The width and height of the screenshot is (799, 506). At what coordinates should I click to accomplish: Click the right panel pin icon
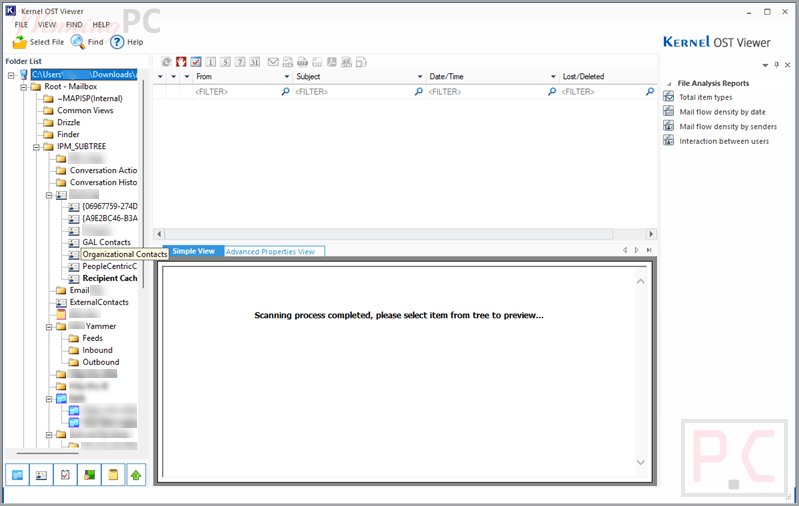[x=777, y=65]
